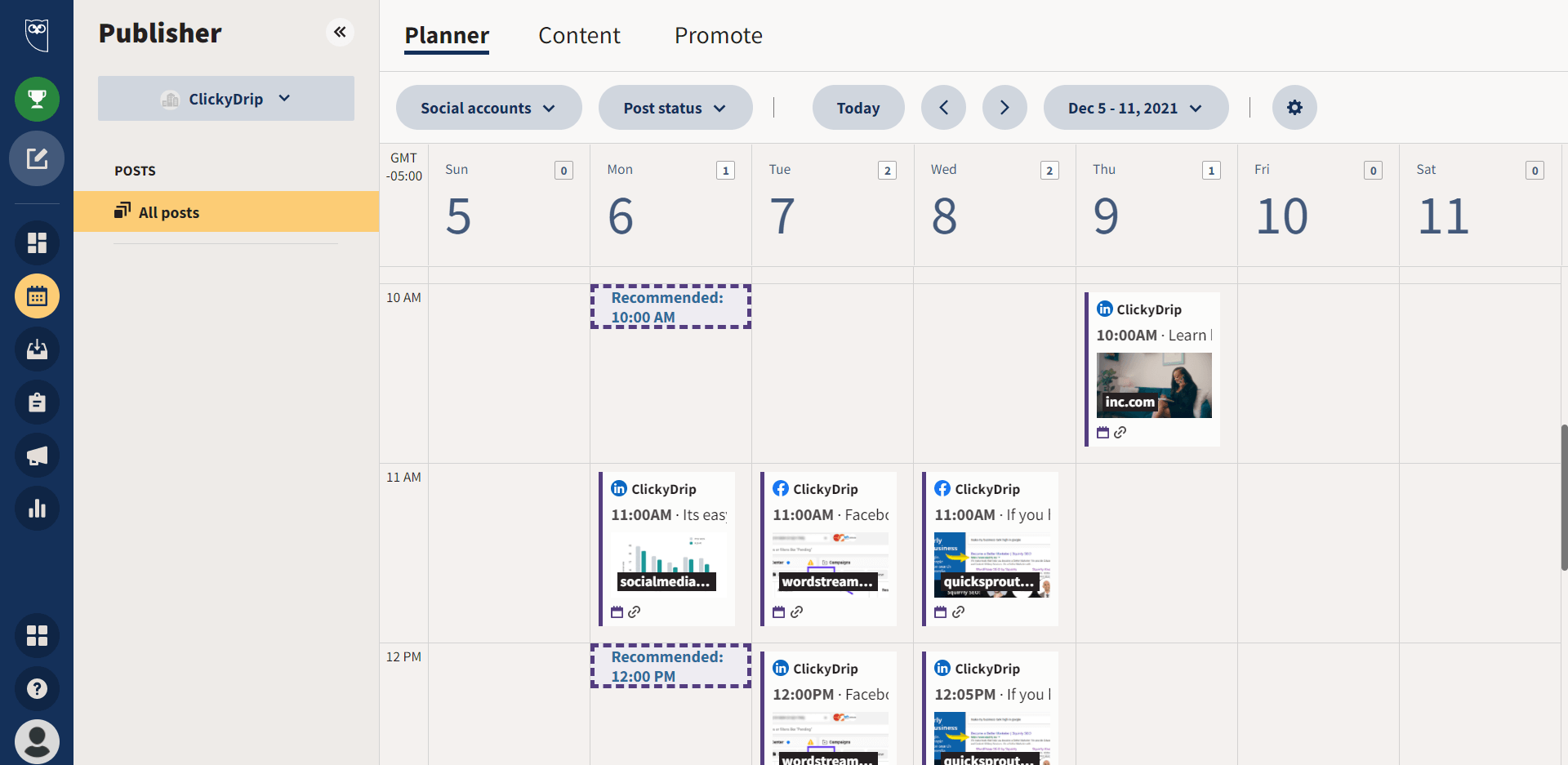Click Facebook icon on Tuesday 11:00AM post

[x=781, y=488]
